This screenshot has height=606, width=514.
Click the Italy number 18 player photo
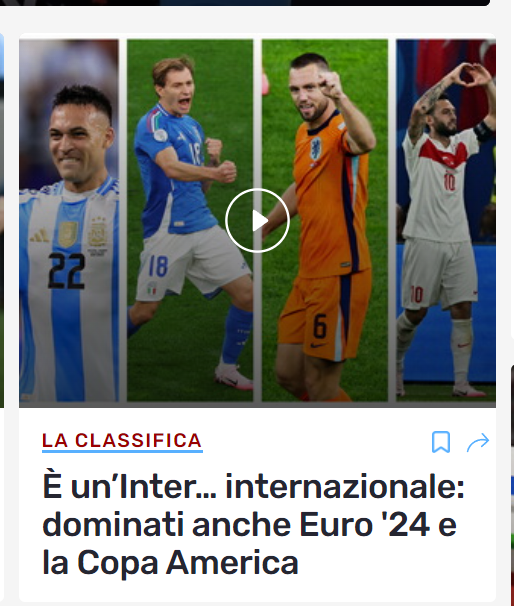pos(190,220)
